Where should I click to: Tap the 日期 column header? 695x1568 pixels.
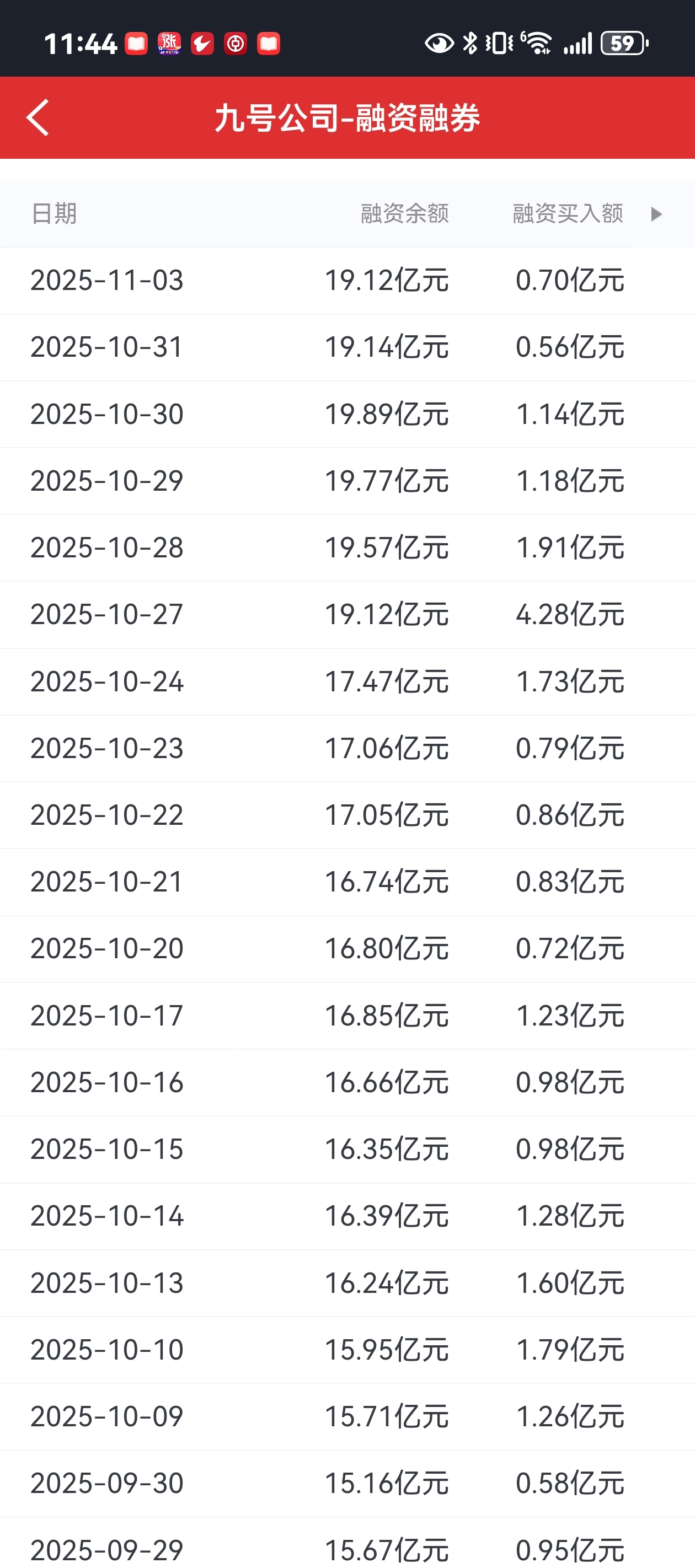point(54,214)
